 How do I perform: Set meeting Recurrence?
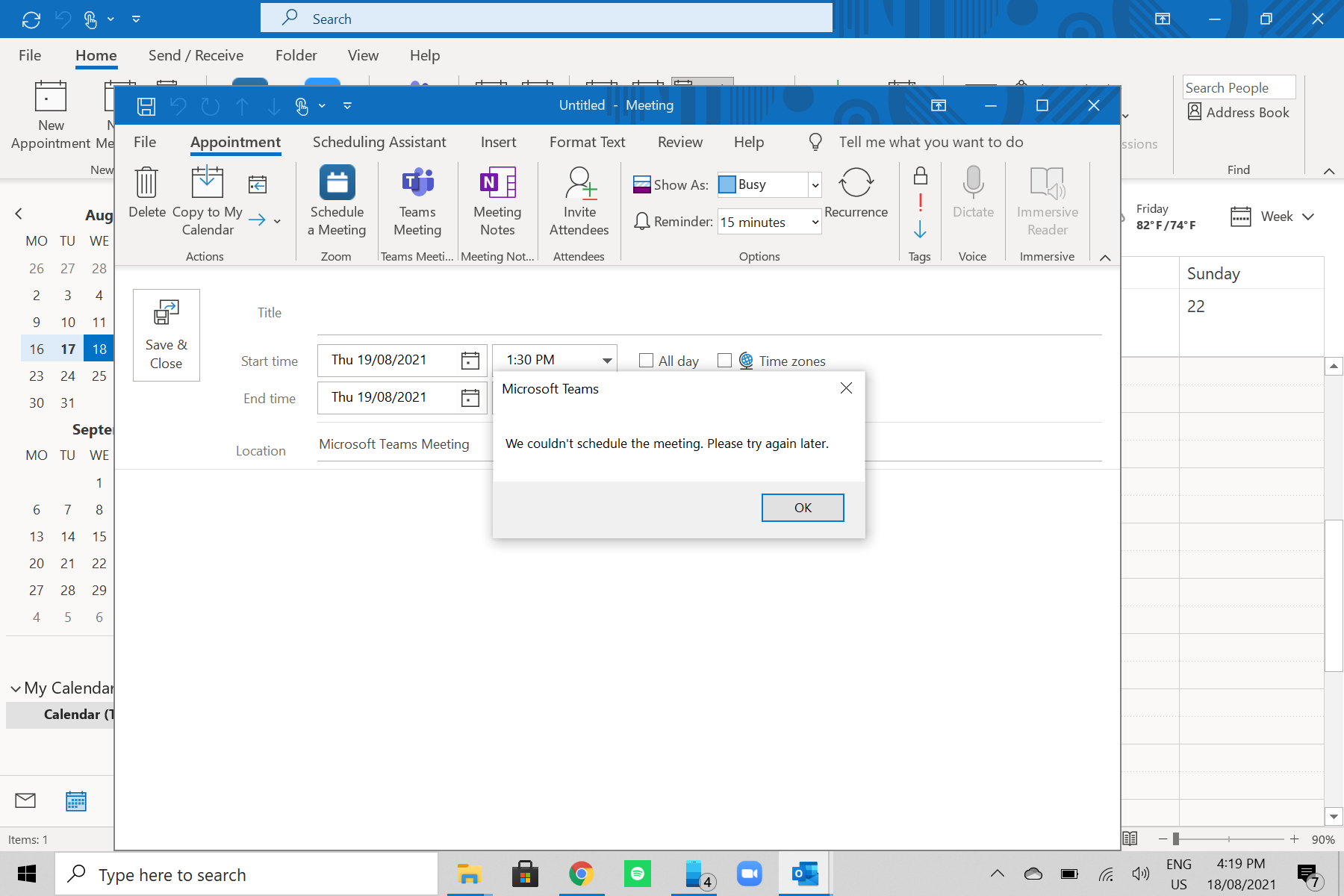[x=856, y=194]
